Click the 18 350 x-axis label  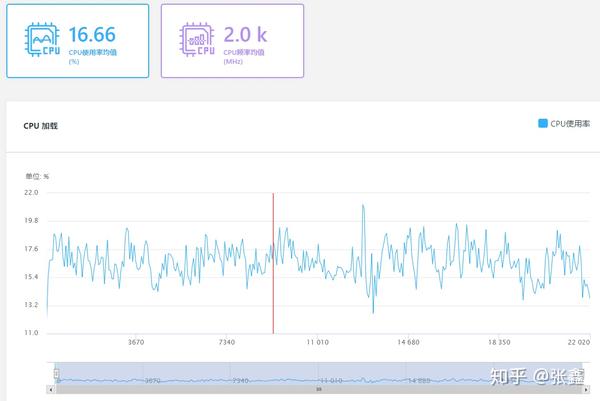tap(499, 342)
